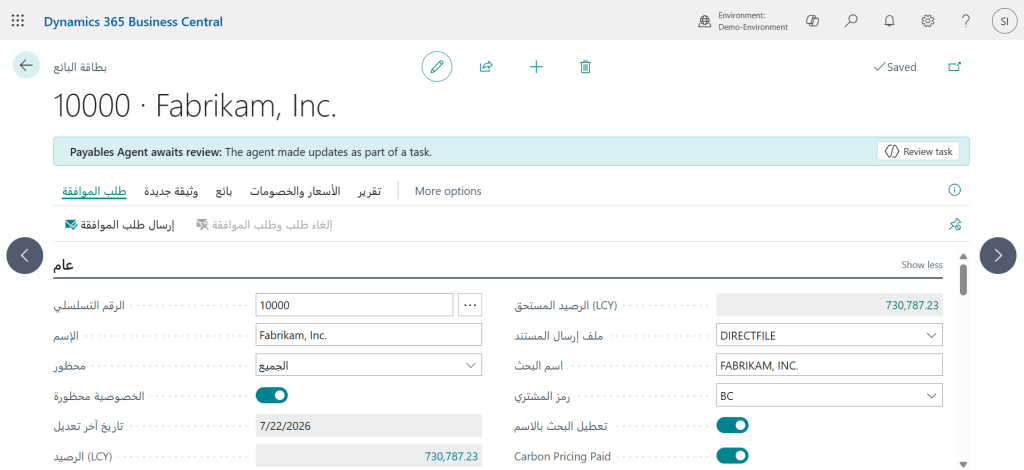Open the notifications bell icon

tap(889, 21)
